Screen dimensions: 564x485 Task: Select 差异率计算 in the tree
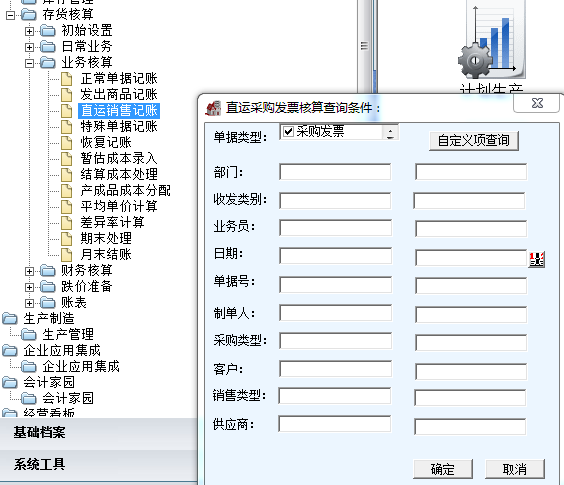coord(113,222)
